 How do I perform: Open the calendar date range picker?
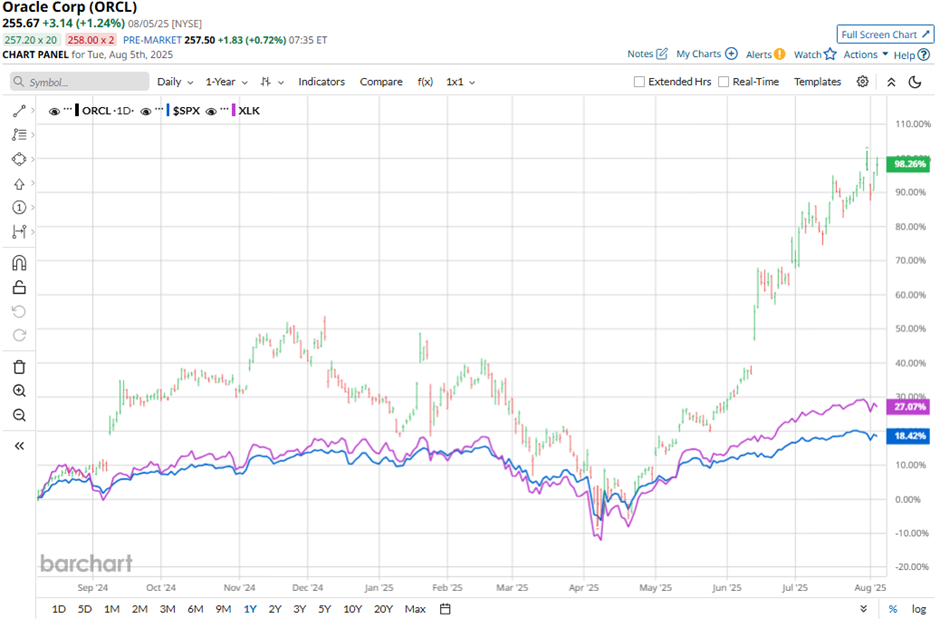445,609
